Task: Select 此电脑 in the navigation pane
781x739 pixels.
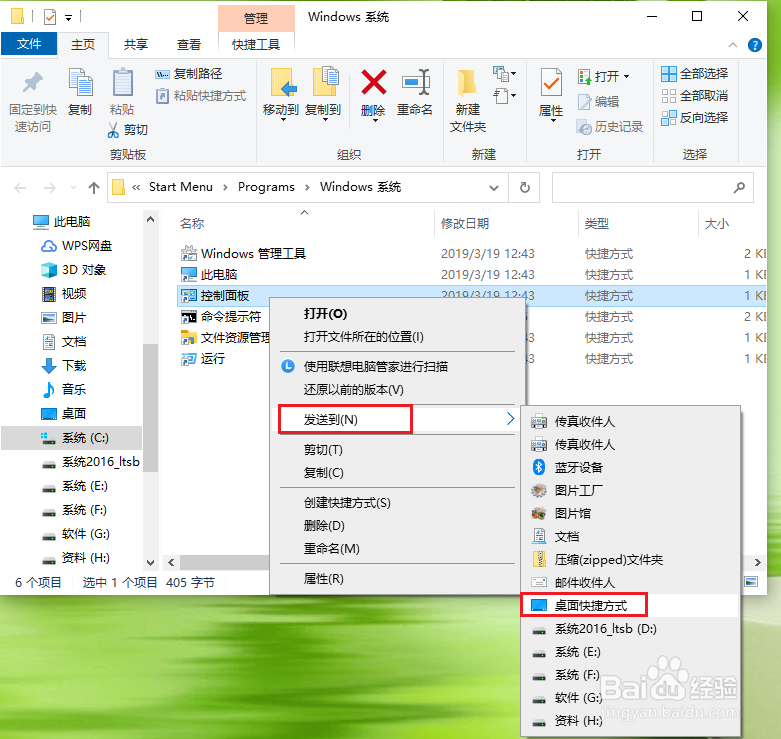Action: pyautogui.click(x=62, y=222)
